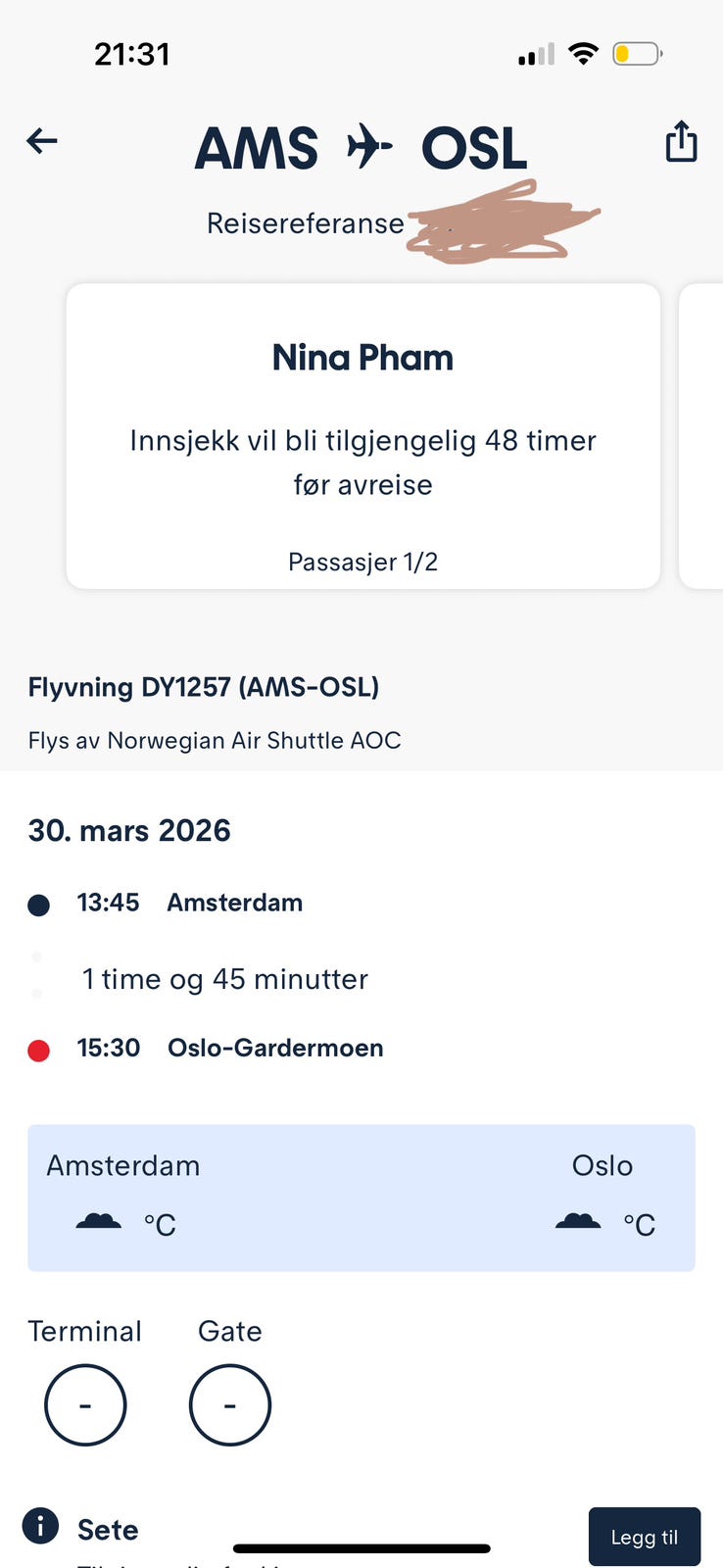Tap the info icon beside Sete
Image resolution: width=723 pixels, height=1568 pixels.
point(40,1526)
